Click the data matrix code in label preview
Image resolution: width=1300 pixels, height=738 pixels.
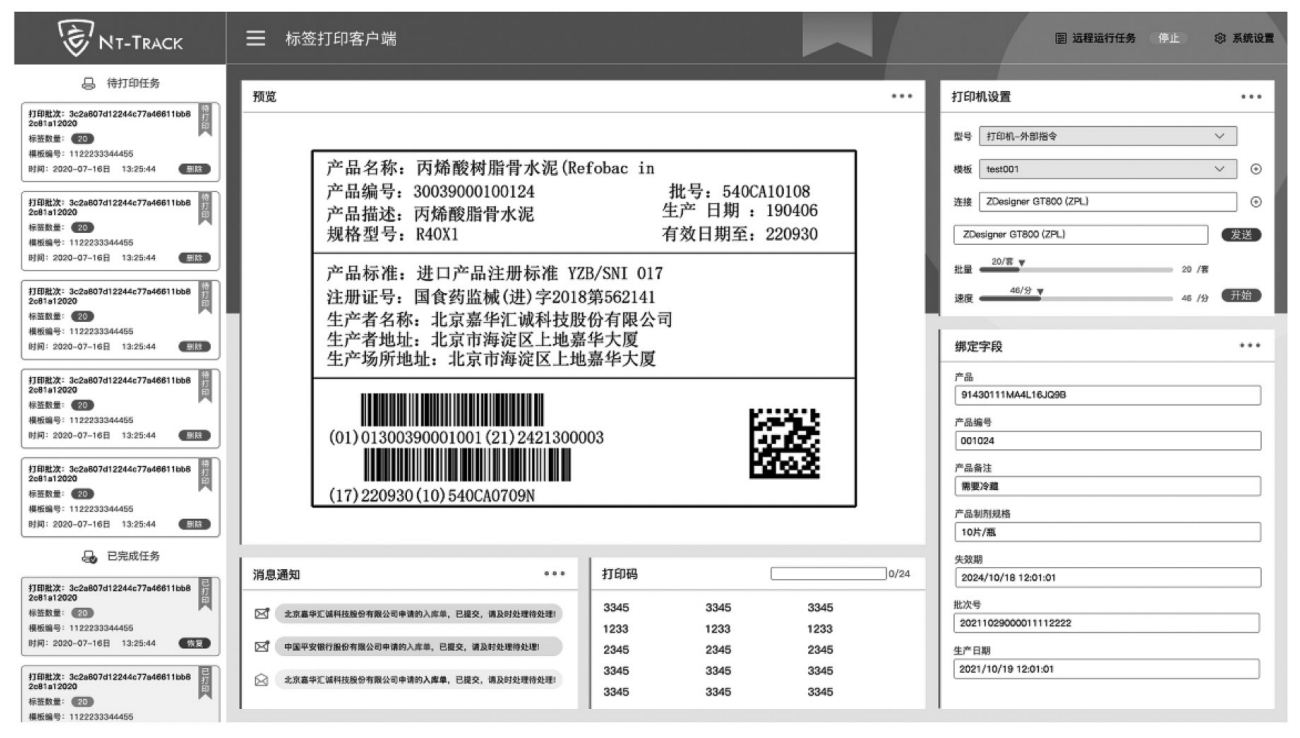point(784,443)
